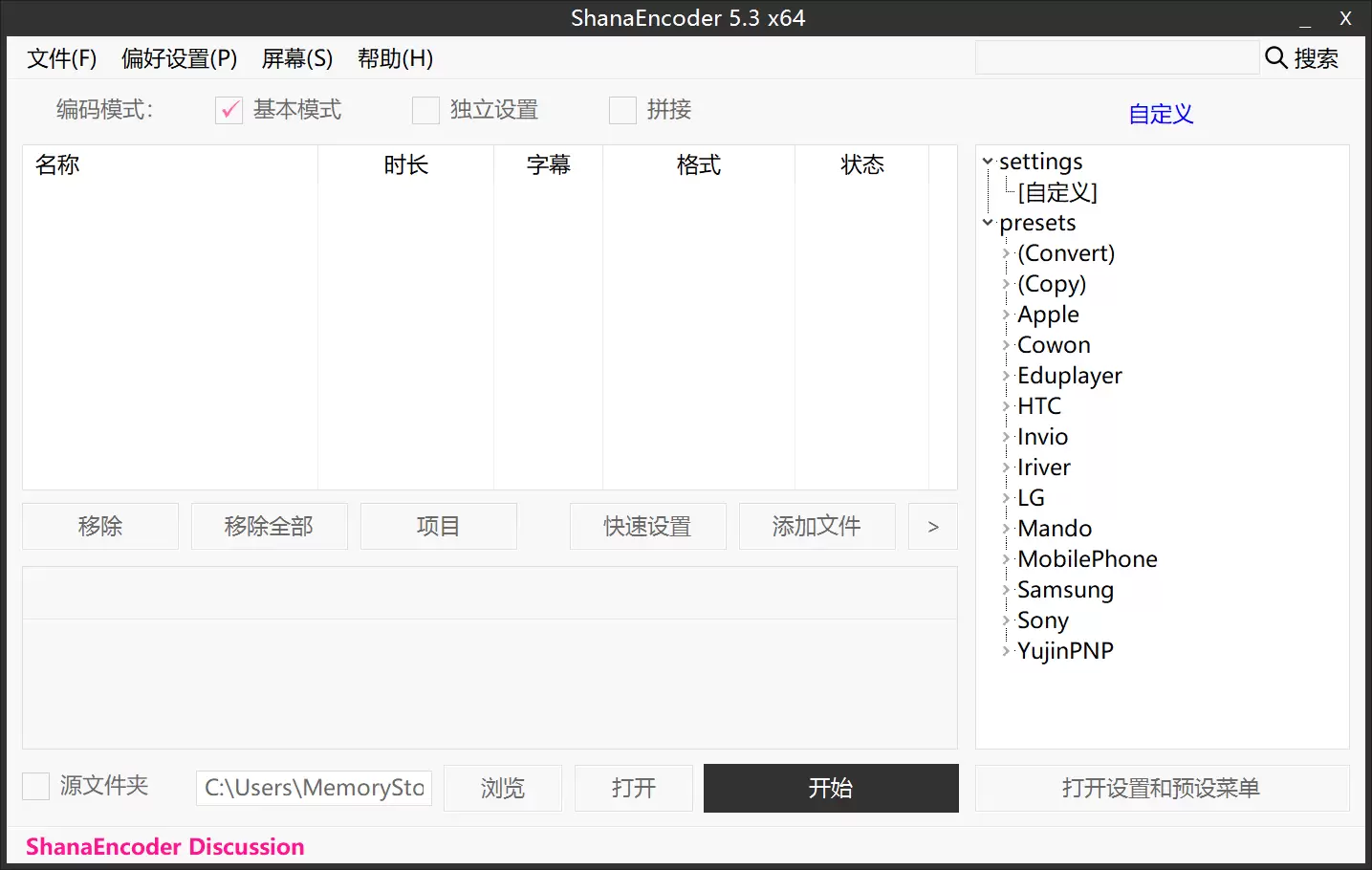The width and height of the screenshot is (1372, 870).
Task: Click the 项目 button
Action: 439,526
